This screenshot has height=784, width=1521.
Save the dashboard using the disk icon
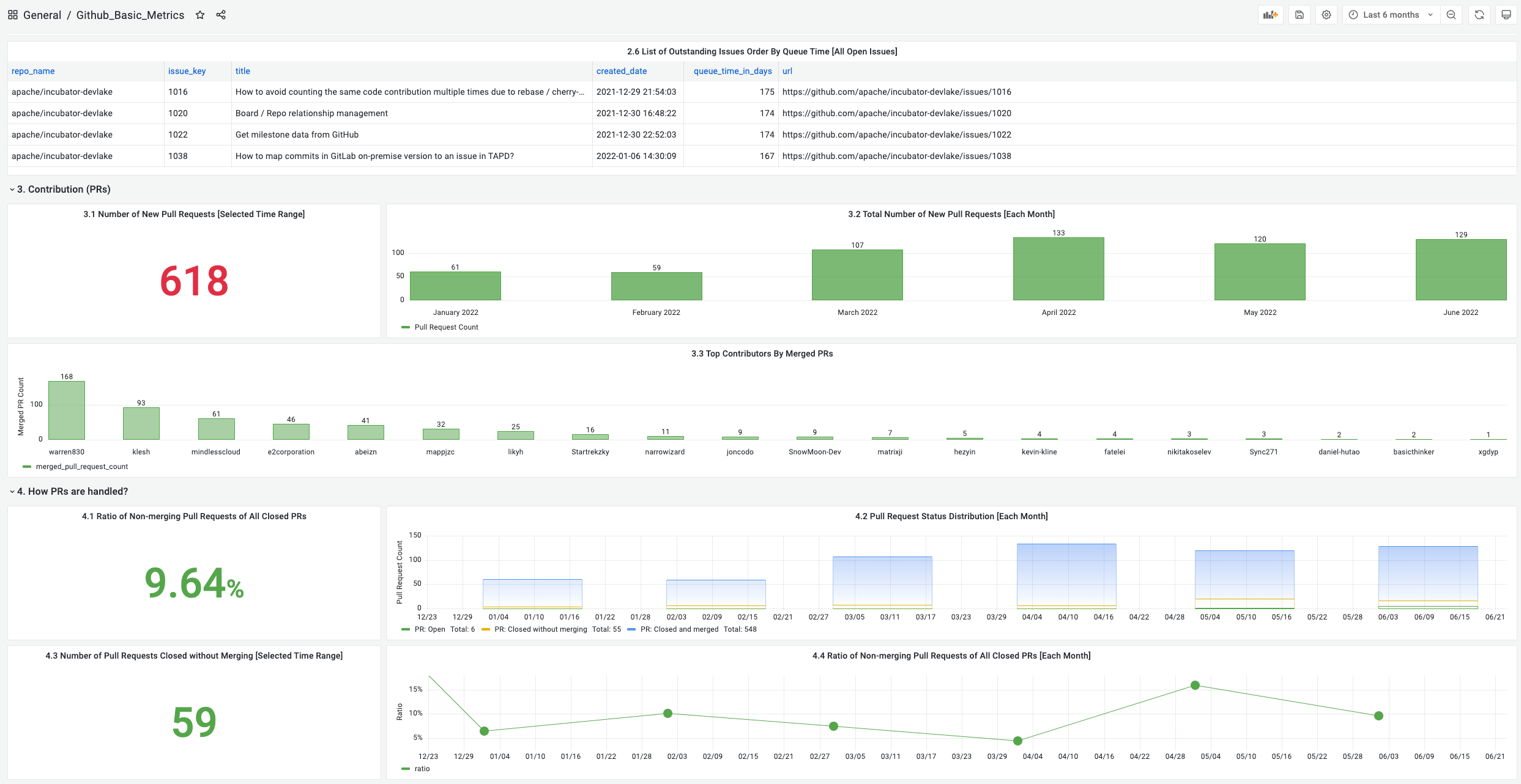(1300, 15)
